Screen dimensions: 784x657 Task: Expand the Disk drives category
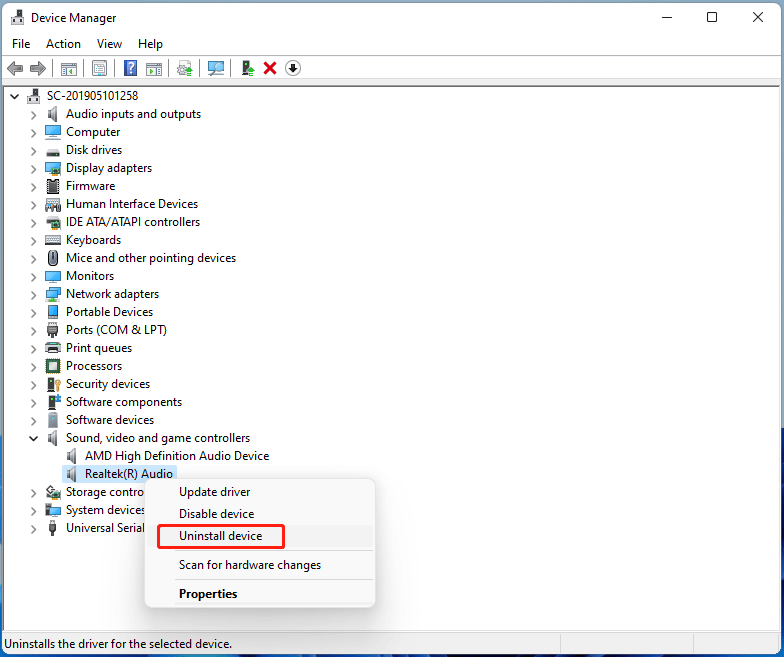tap(34, 150)
